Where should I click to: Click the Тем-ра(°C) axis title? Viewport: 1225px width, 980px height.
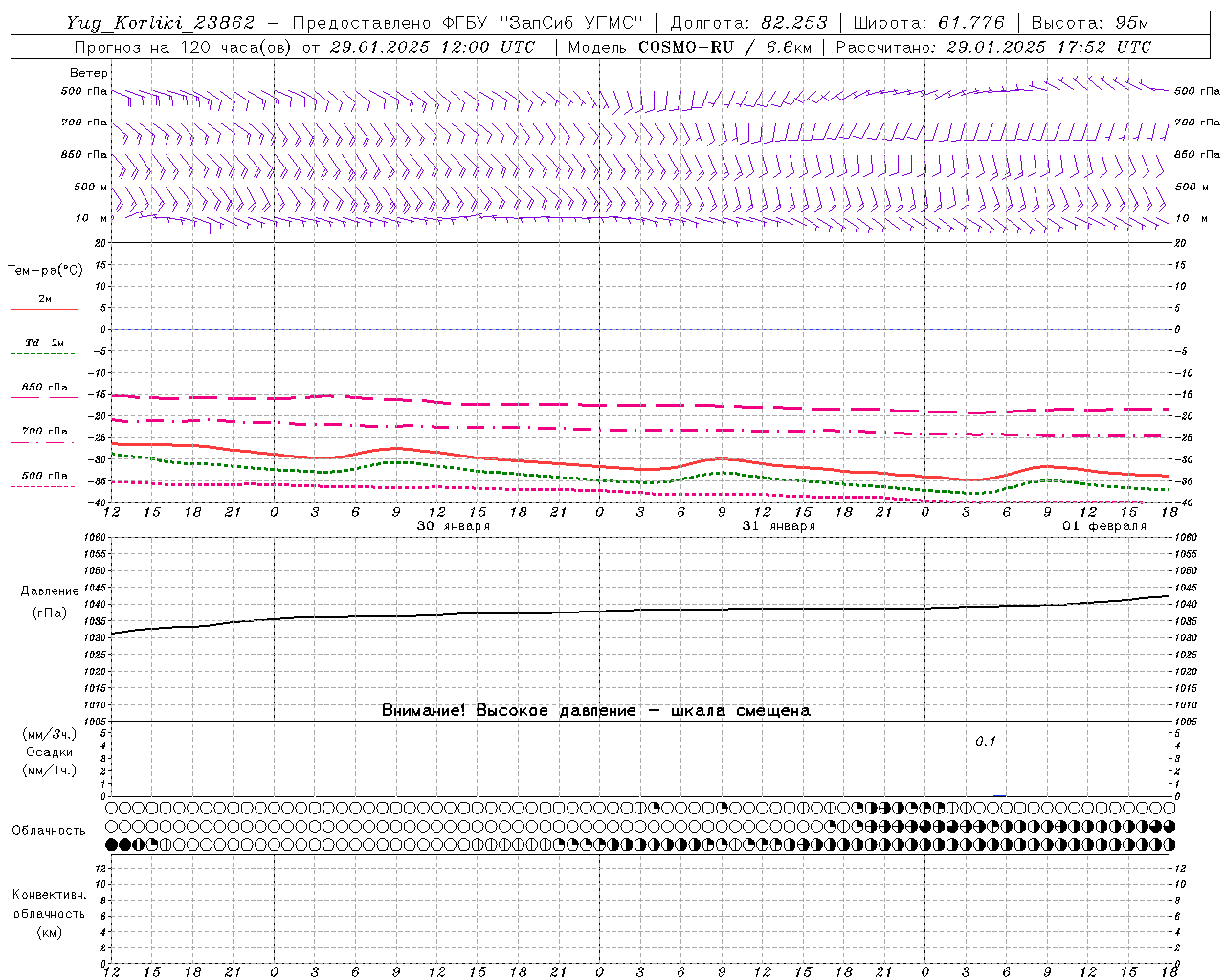(x=45, y=271)
